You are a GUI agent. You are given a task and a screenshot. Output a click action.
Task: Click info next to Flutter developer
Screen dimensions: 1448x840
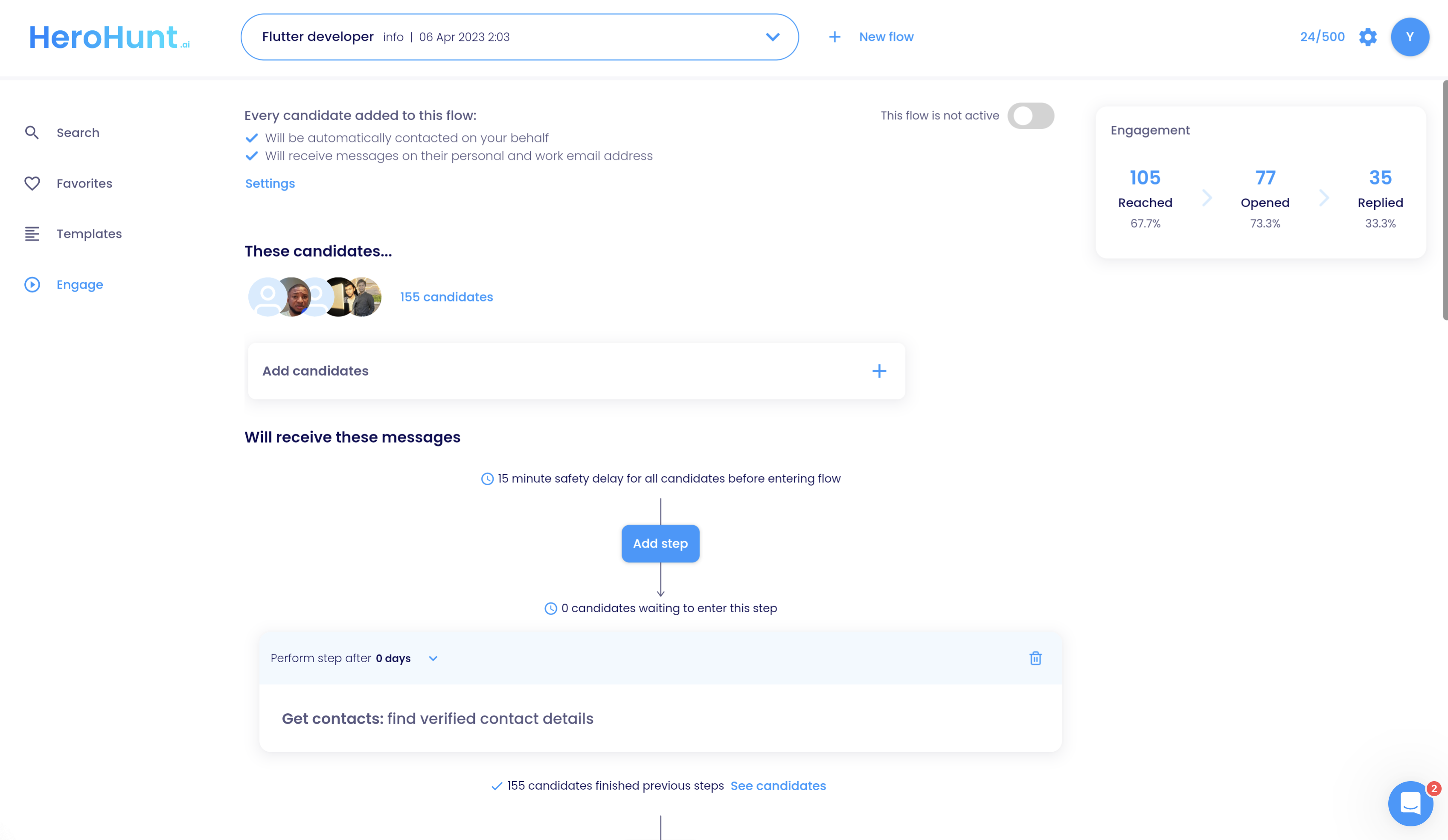tap(393, 37)
